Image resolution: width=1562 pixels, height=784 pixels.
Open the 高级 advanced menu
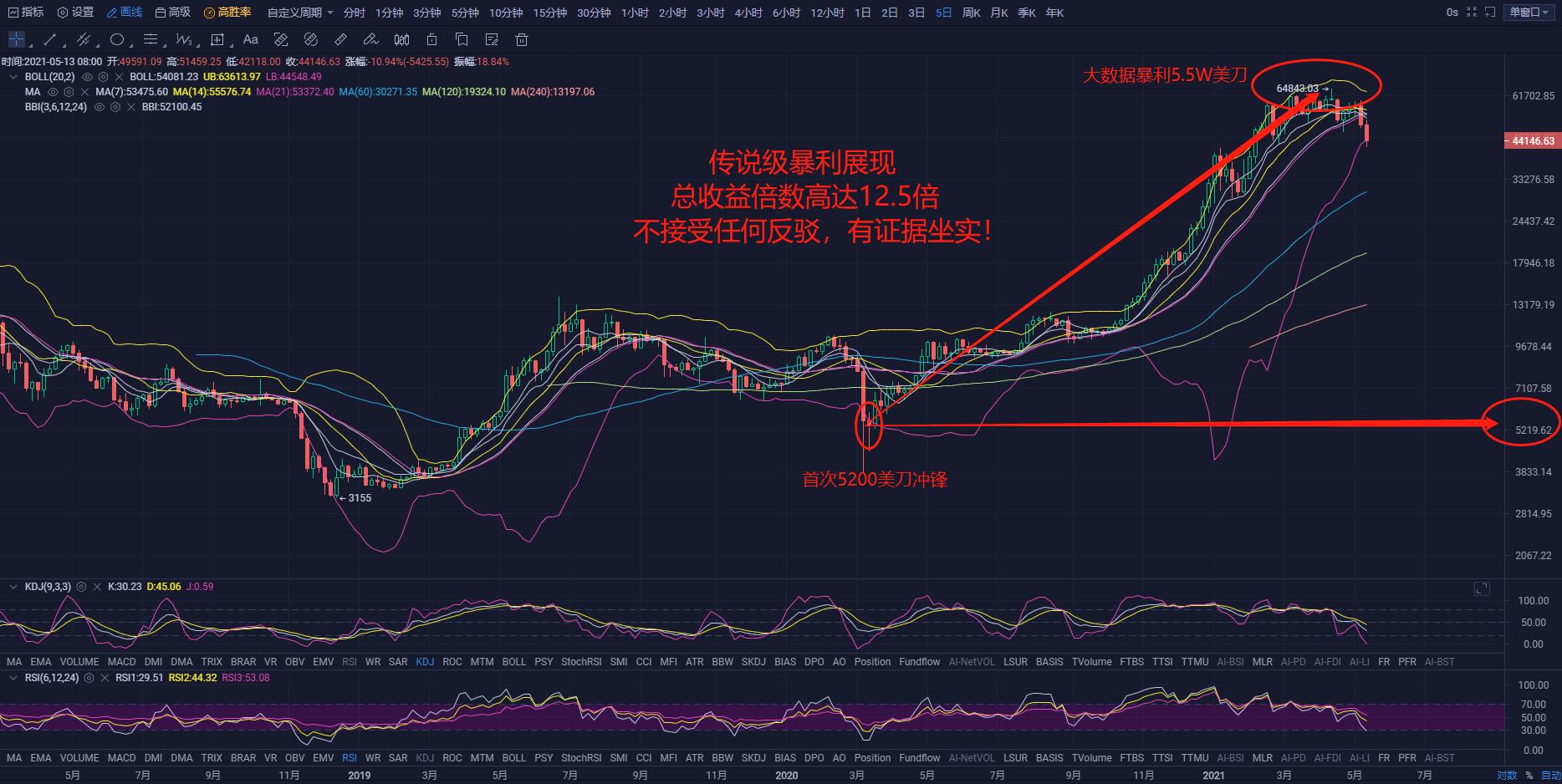[x=173, y=13]
